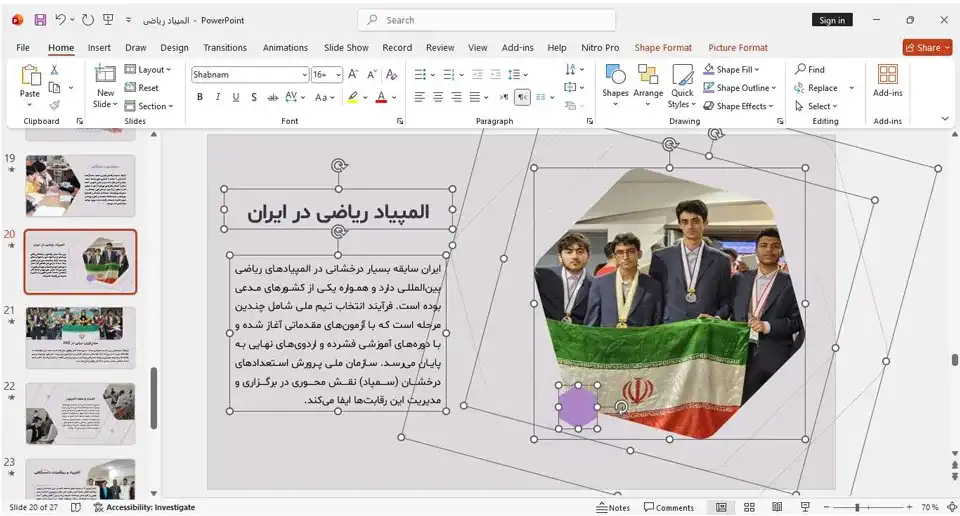Toggle Underline formatting

tap(236, 97)
